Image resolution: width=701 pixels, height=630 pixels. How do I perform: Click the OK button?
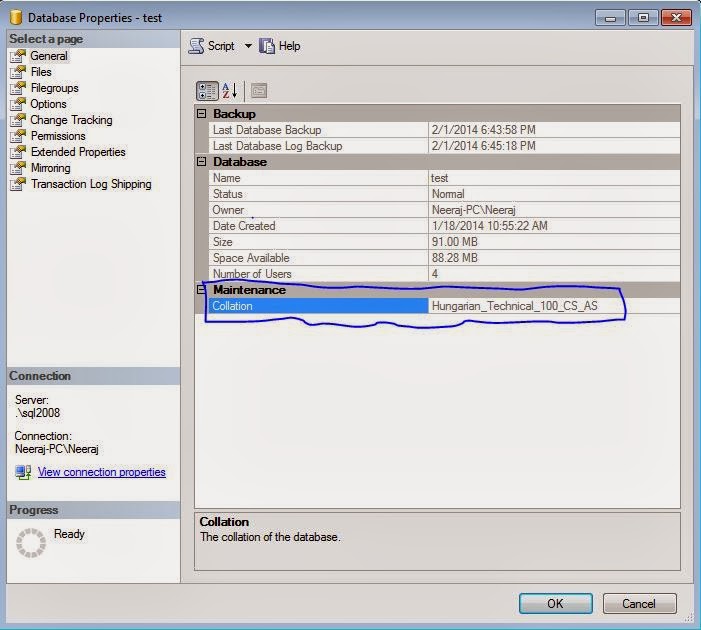556,604
